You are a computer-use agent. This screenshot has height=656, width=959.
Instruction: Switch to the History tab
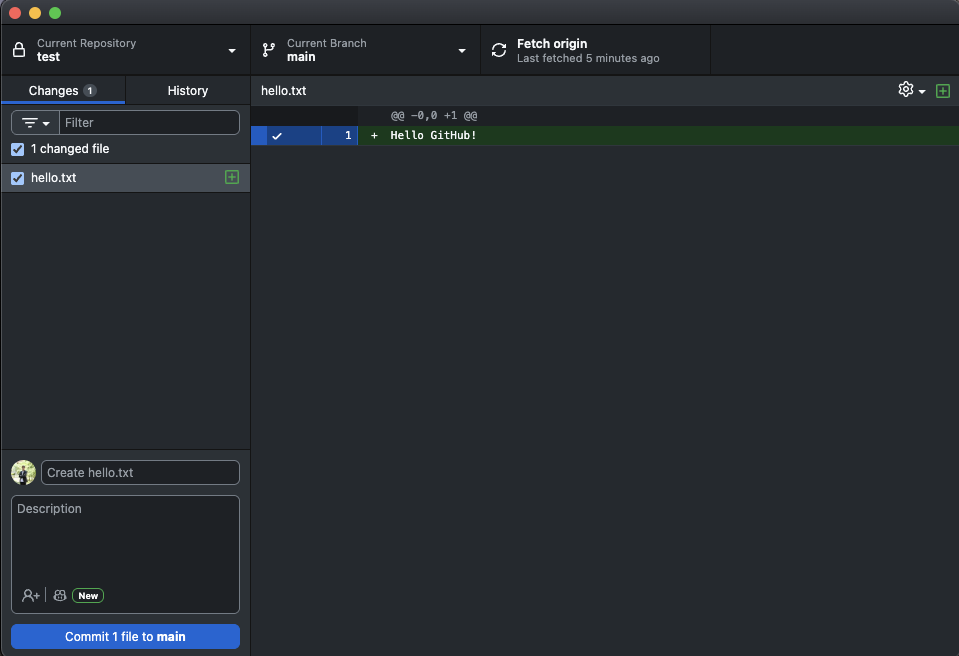click(188, 90)
